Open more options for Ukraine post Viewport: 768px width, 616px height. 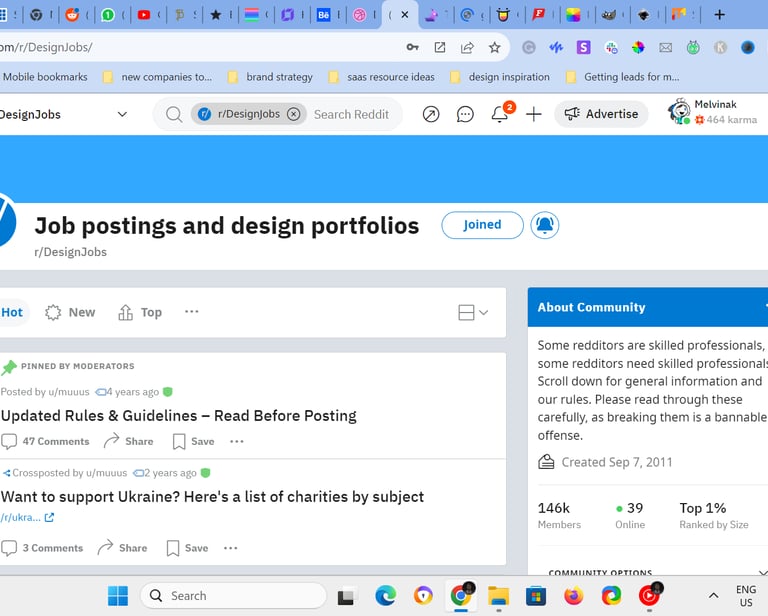tap(230, 548)
